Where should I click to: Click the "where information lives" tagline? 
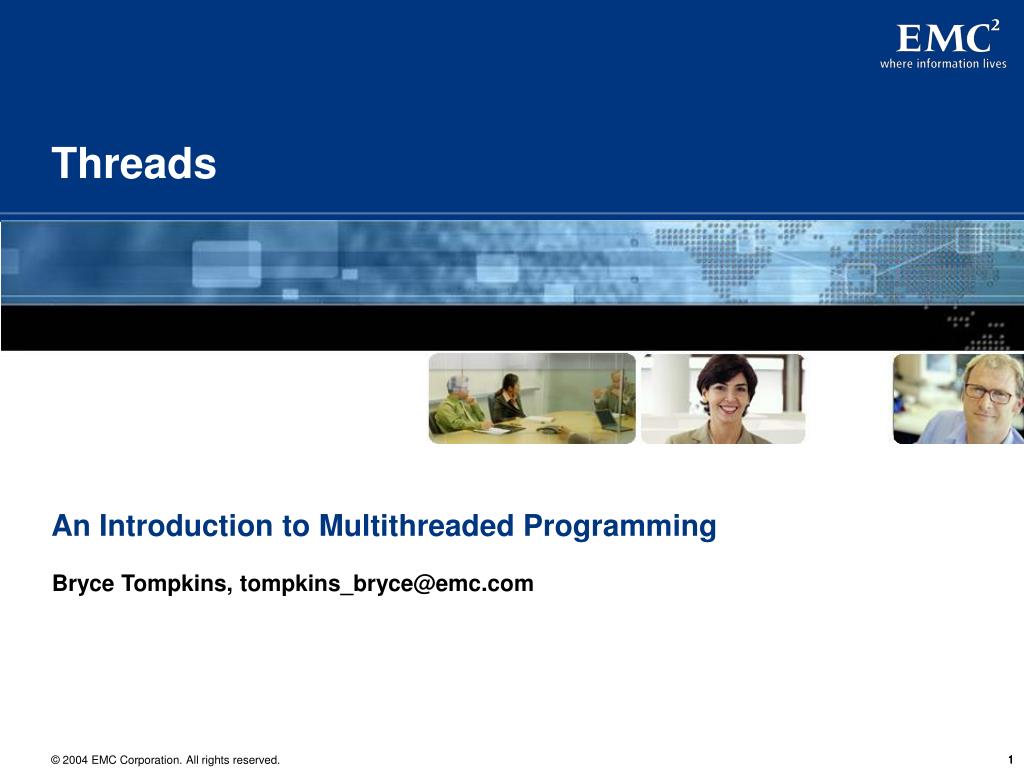[x=943, y=63]
